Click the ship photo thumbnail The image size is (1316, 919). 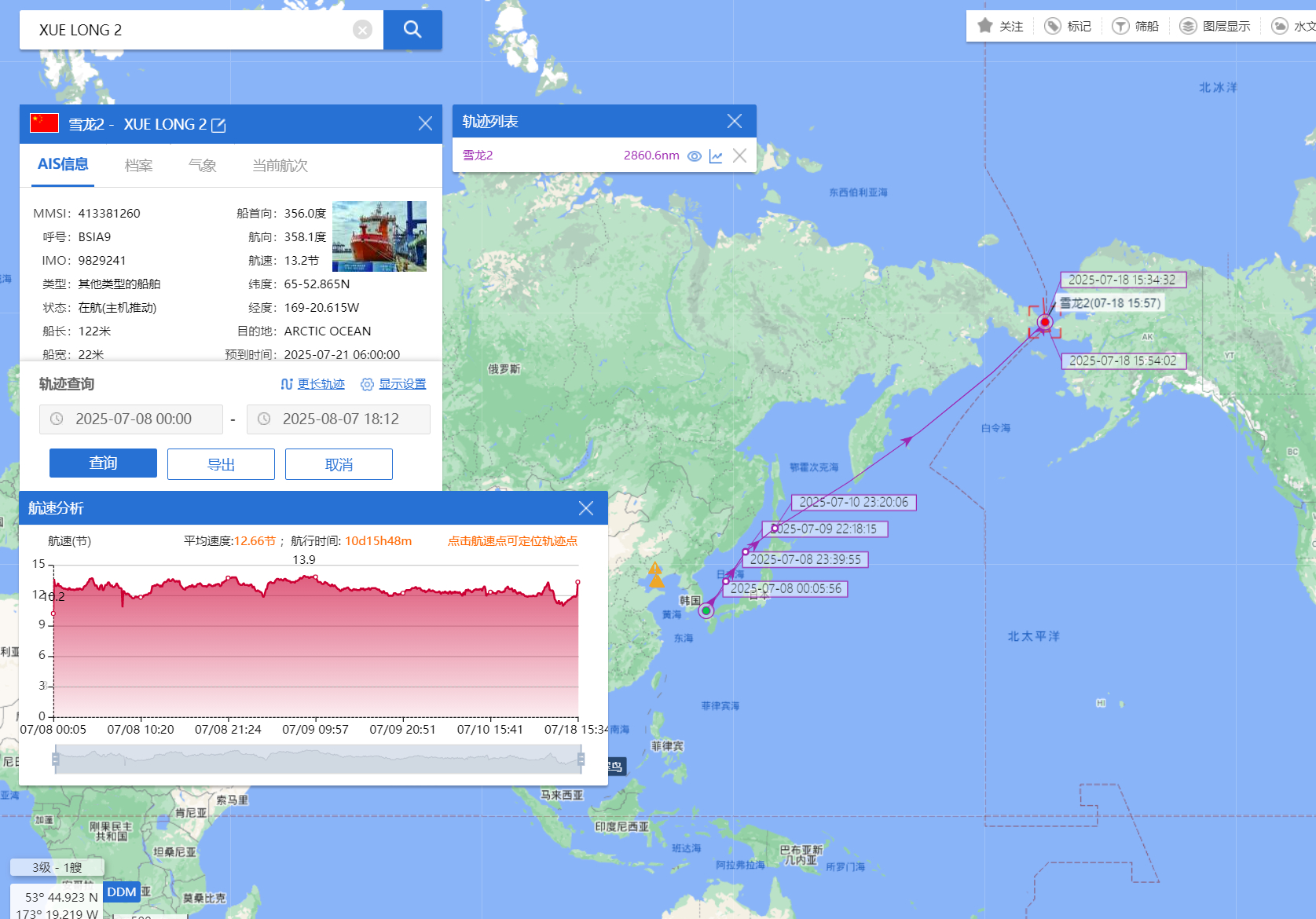[x=379, y=236]
